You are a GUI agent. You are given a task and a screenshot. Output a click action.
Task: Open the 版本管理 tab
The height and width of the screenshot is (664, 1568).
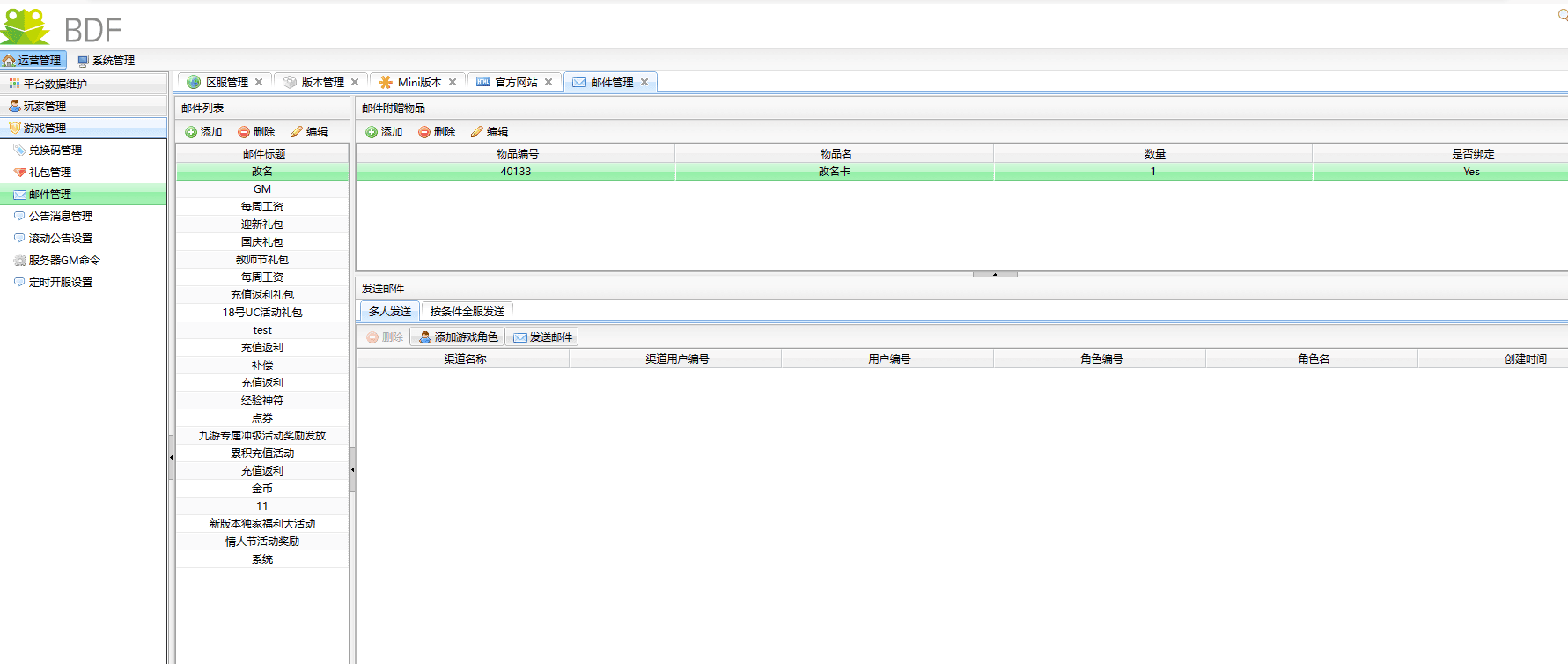pyautogui.click(x=322, y=82)
